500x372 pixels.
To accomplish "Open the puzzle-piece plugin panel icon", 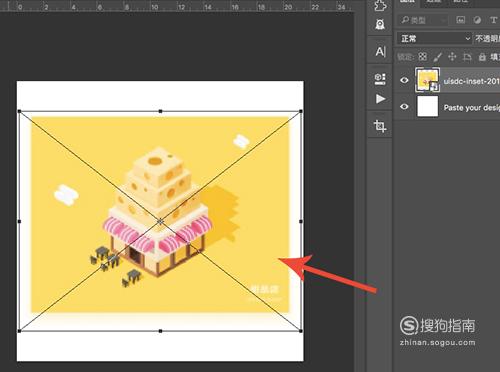I will 380,6.
